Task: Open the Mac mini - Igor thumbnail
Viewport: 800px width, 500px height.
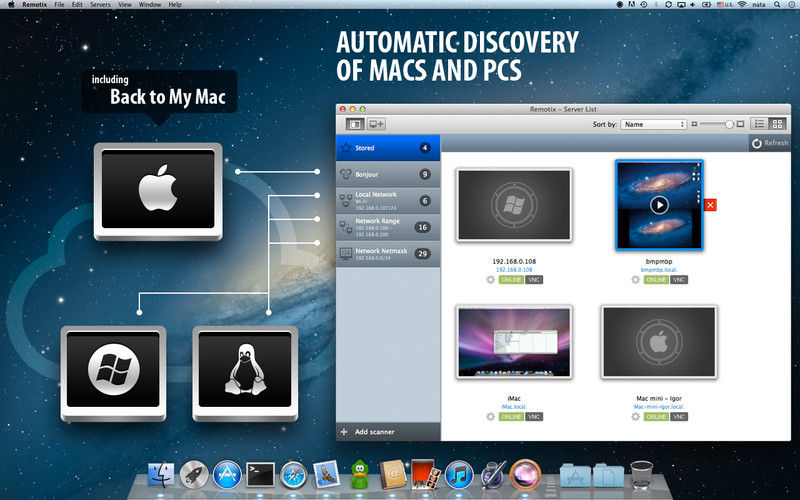Action: pyautogui.click(x=659, y=342)
